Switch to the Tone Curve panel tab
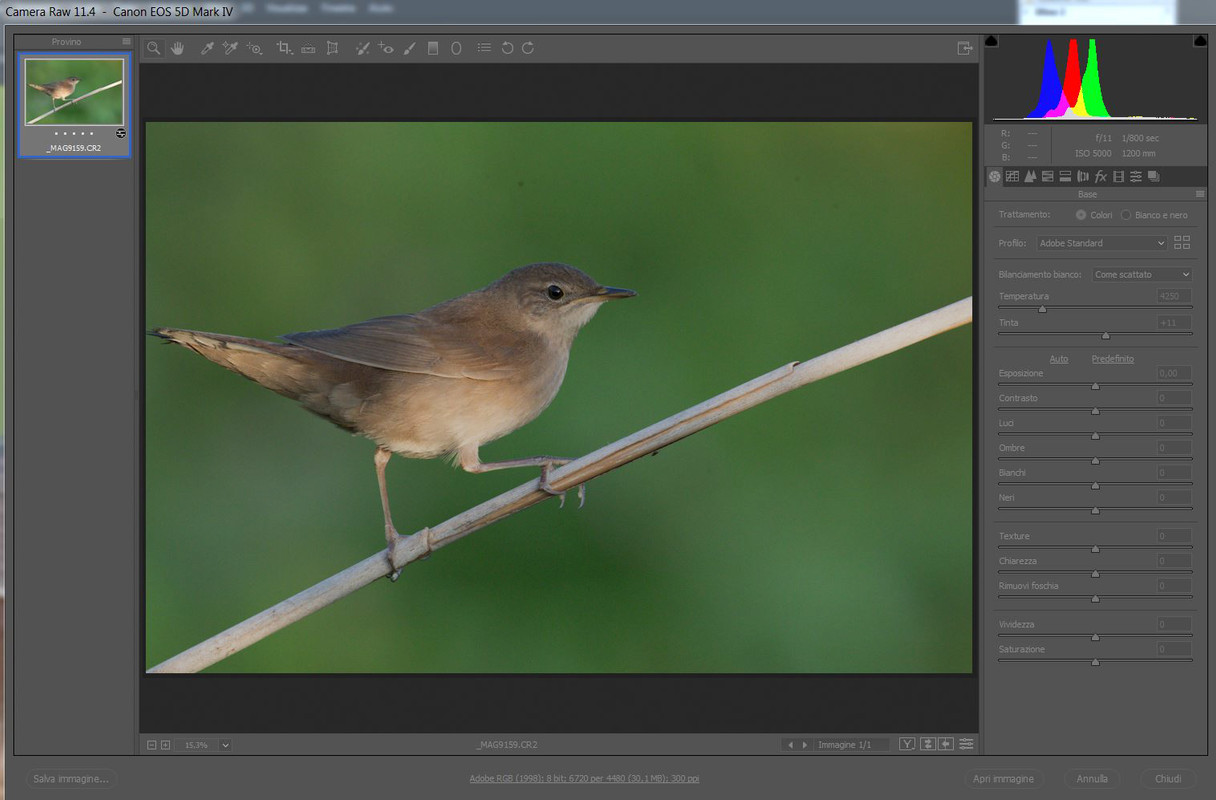Screen dimensions: 1216x800 1012,177
